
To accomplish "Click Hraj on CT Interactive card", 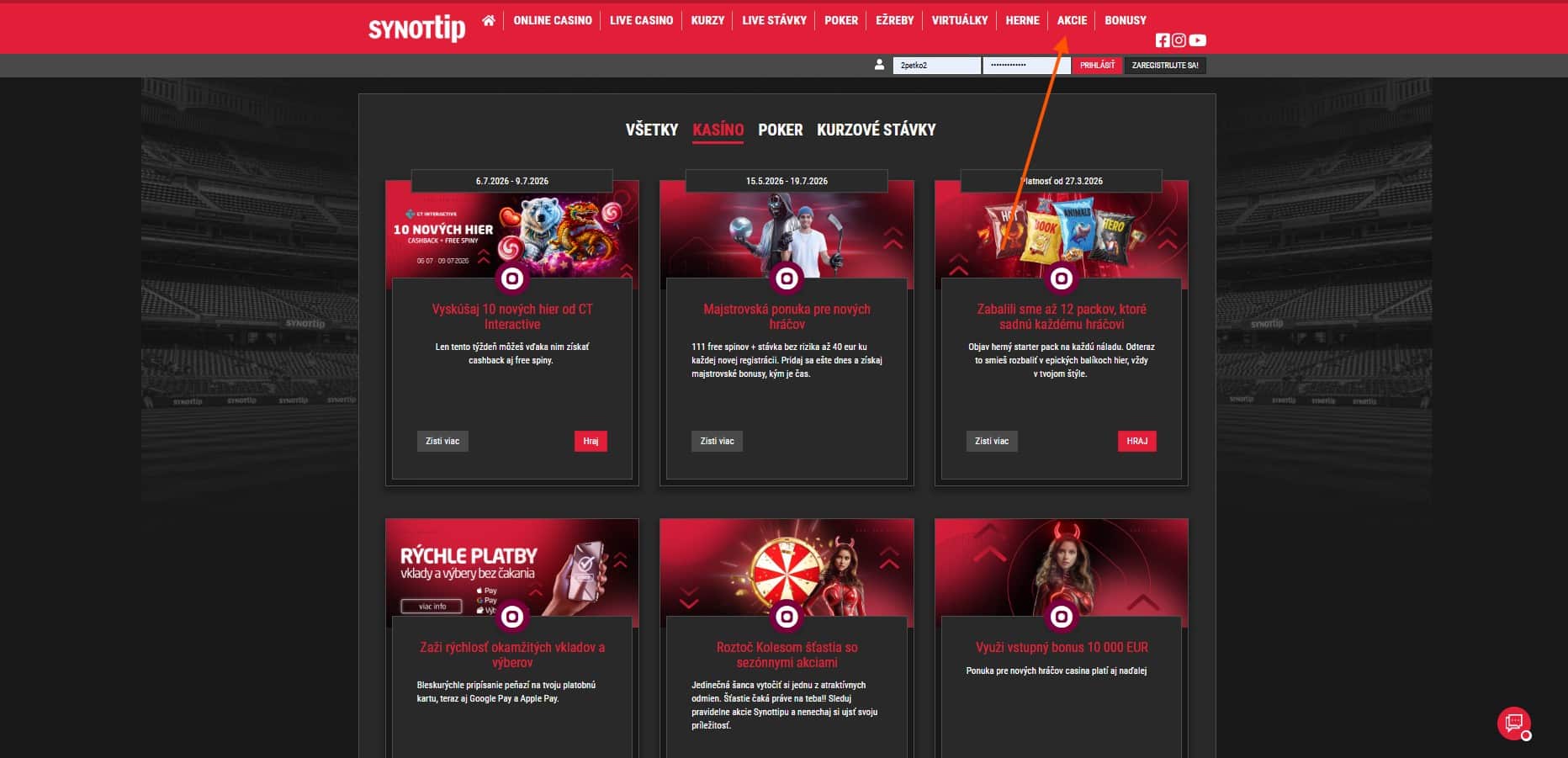I will pos(591,441).
